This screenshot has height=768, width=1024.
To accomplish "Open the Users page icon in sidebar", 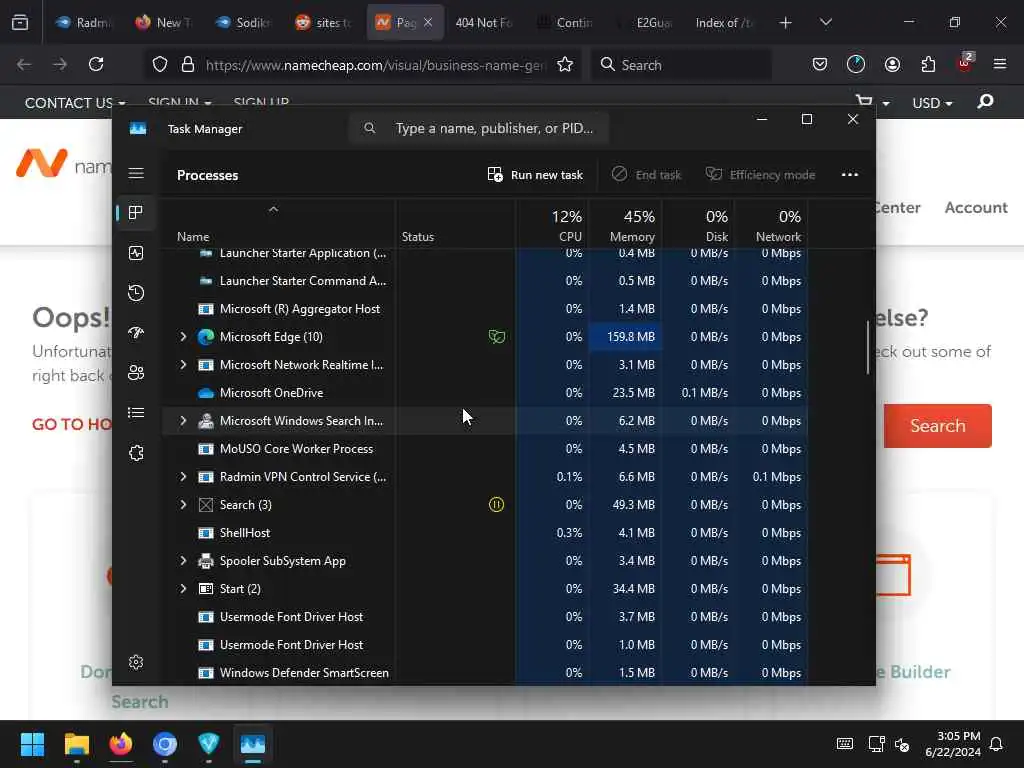I will click(x=136, y=372).
